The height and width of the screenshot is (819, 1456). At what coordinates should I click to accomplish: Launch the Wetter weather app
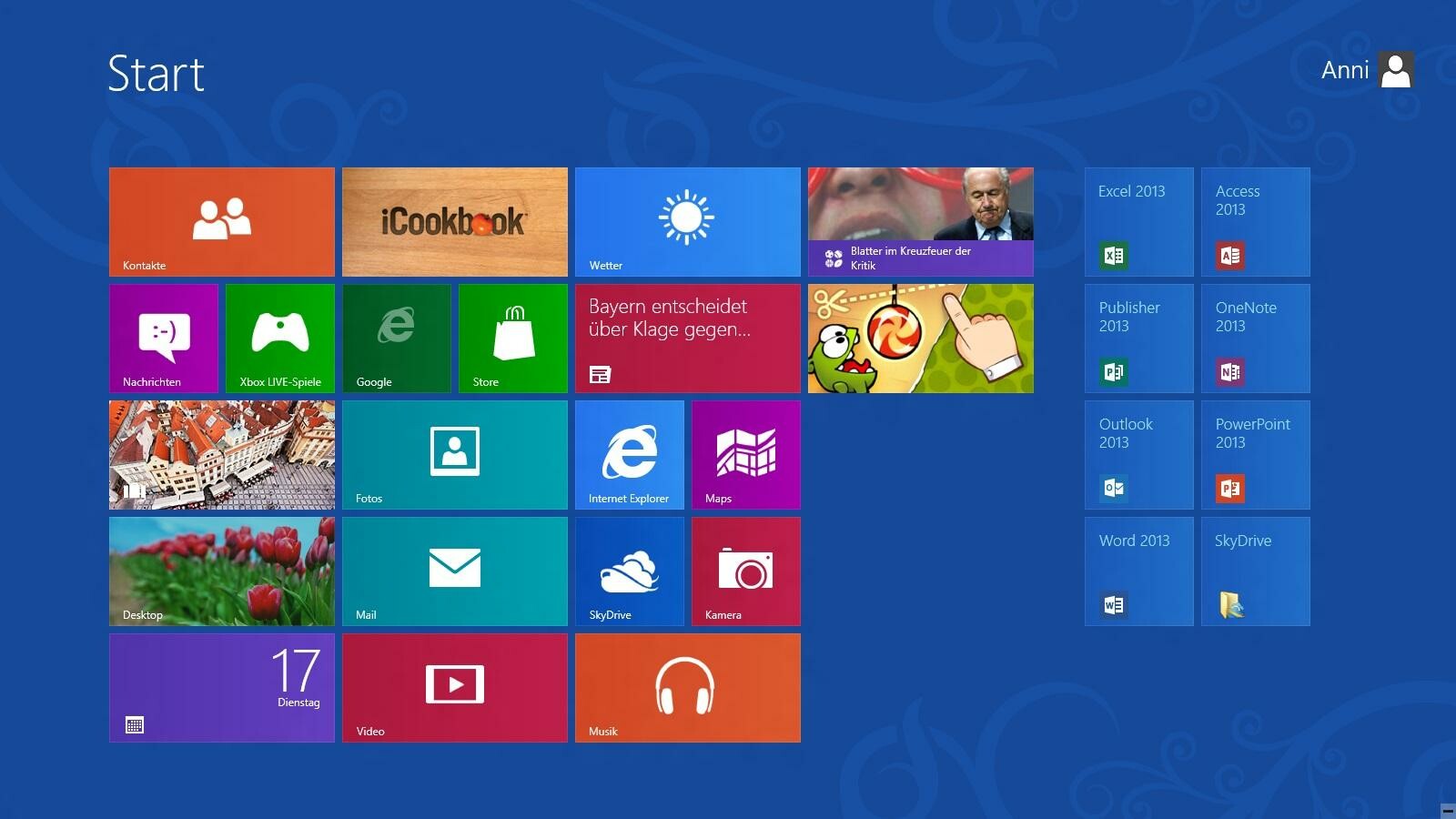click(687, 221)
